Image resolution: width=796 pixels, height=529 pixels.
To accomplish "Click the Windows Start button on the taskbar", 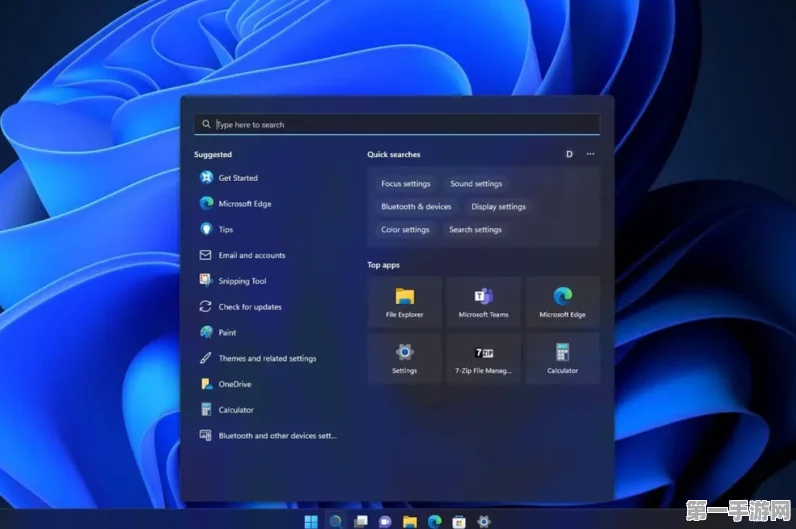I will coord(311,521).
